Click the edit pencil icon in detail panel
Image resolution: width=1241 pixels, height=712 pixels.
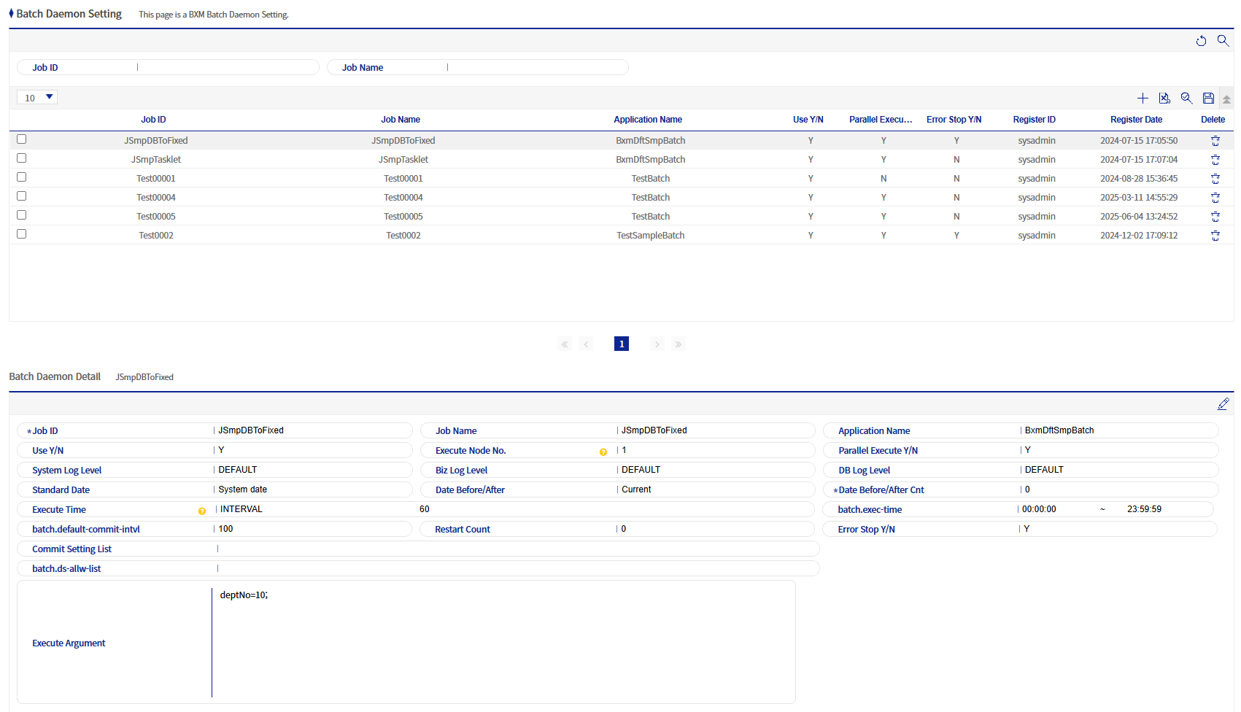1222,404
